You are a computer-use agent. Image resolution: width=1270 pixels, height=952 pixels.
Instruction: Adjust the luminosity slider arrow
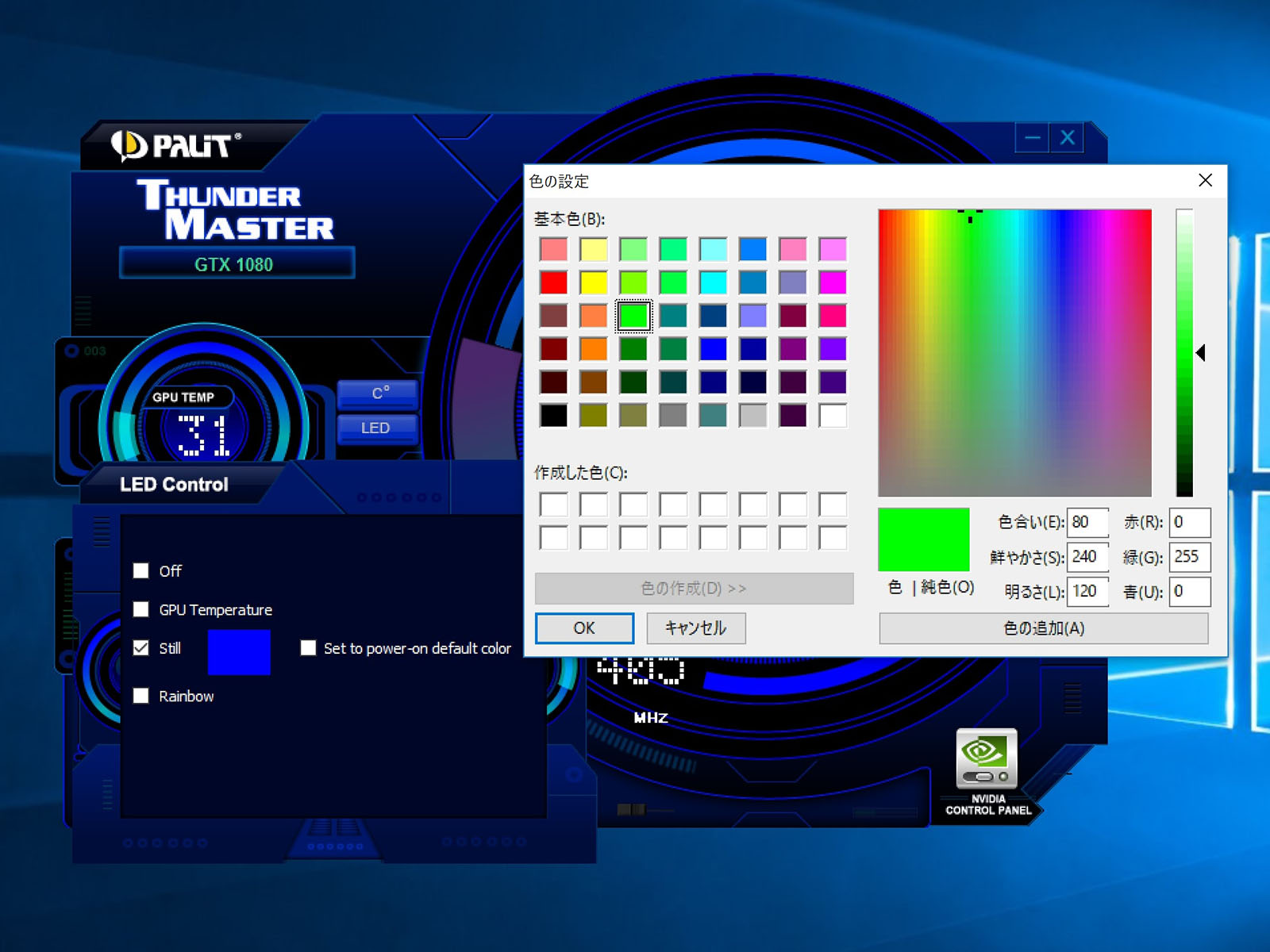(x=1201, y=352)
